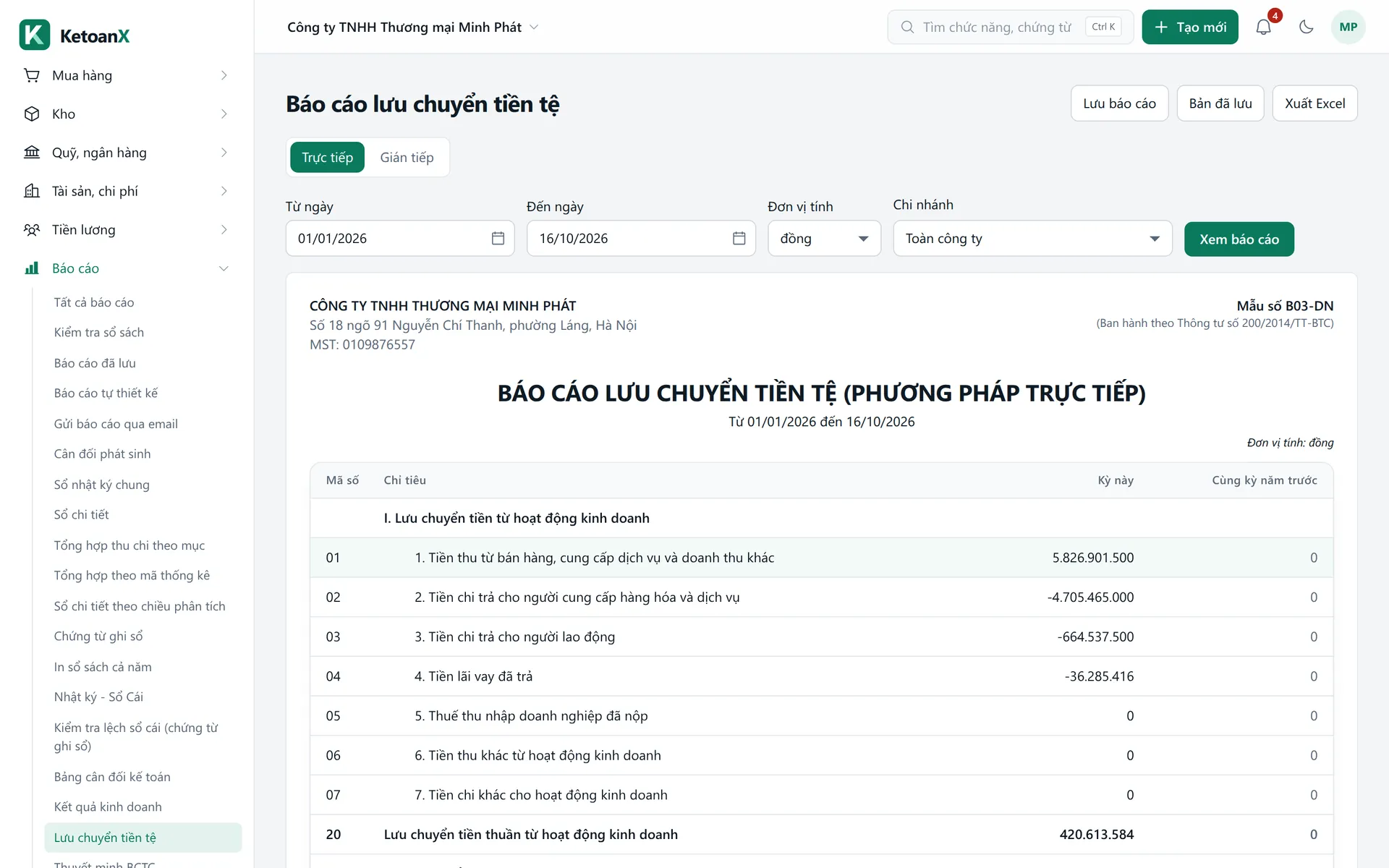Click the Kho box icon
Screen dimensions: 1389x868
pyautogui.click(x=32, y=114)
